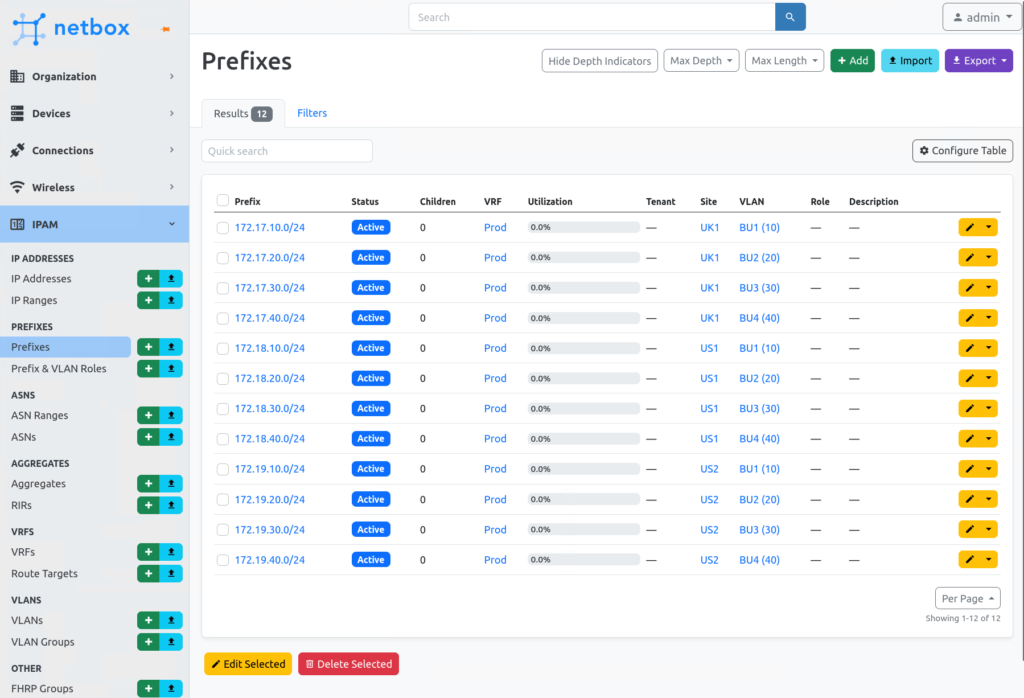The width and height of the screenshot is (1024, 698).
Task: Select the magnifying glass search icon
Action: (790, 17)
